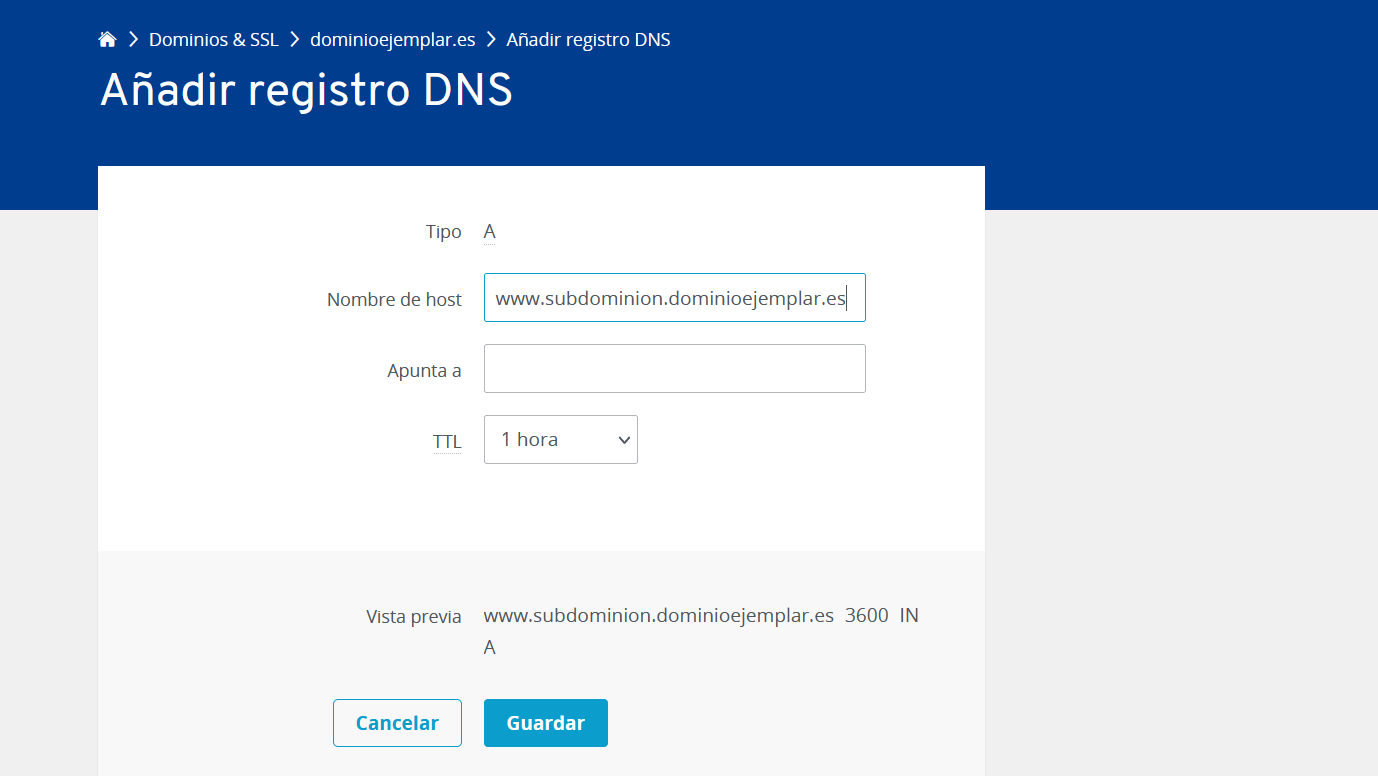This screenshot has height=776, width=1378.
Task: Click the chevron before Añadir registro DNS breadcrumb
Action: click(x=491, y=40)
